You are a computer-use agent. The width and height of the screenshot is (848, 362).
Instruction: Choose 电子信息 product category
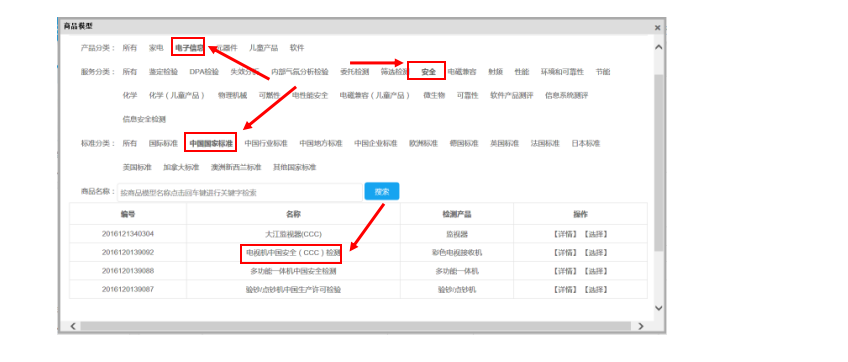(x=189, y=48)
